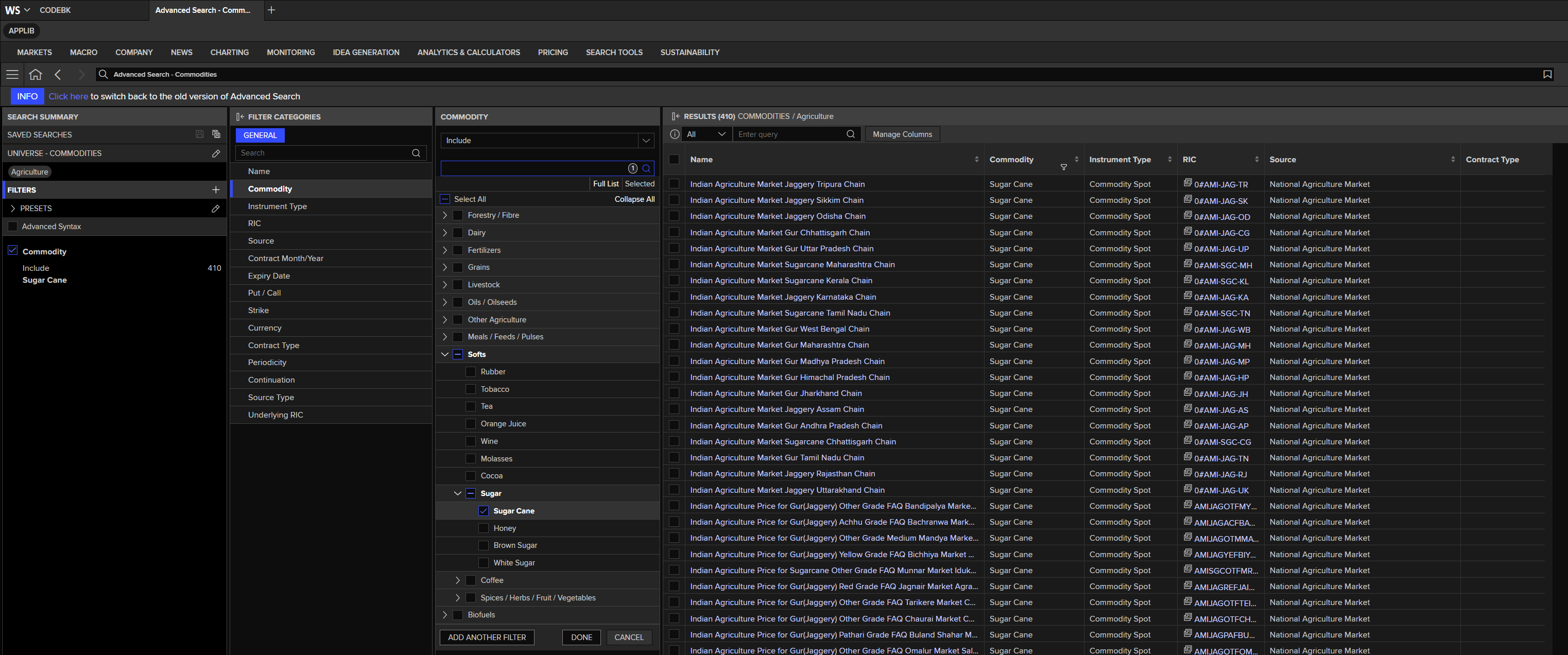1568x655 pixels.
Task: Bookmark this page with bookmark icon
Action: tap(1547, 74)
